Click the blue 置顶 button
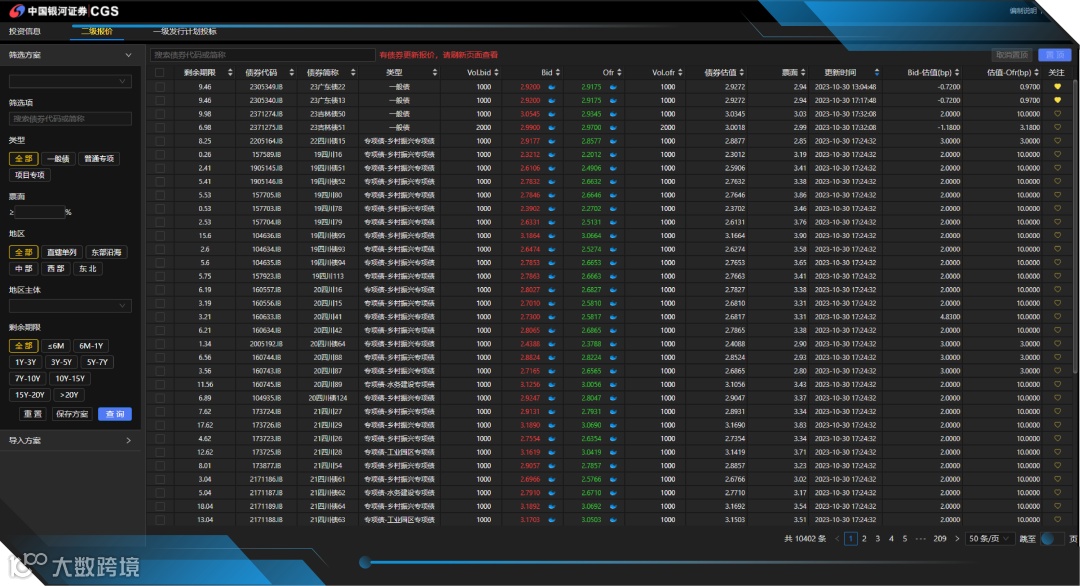The height and width of the screenshot is (586, 1080). (x=1055, y=55)
